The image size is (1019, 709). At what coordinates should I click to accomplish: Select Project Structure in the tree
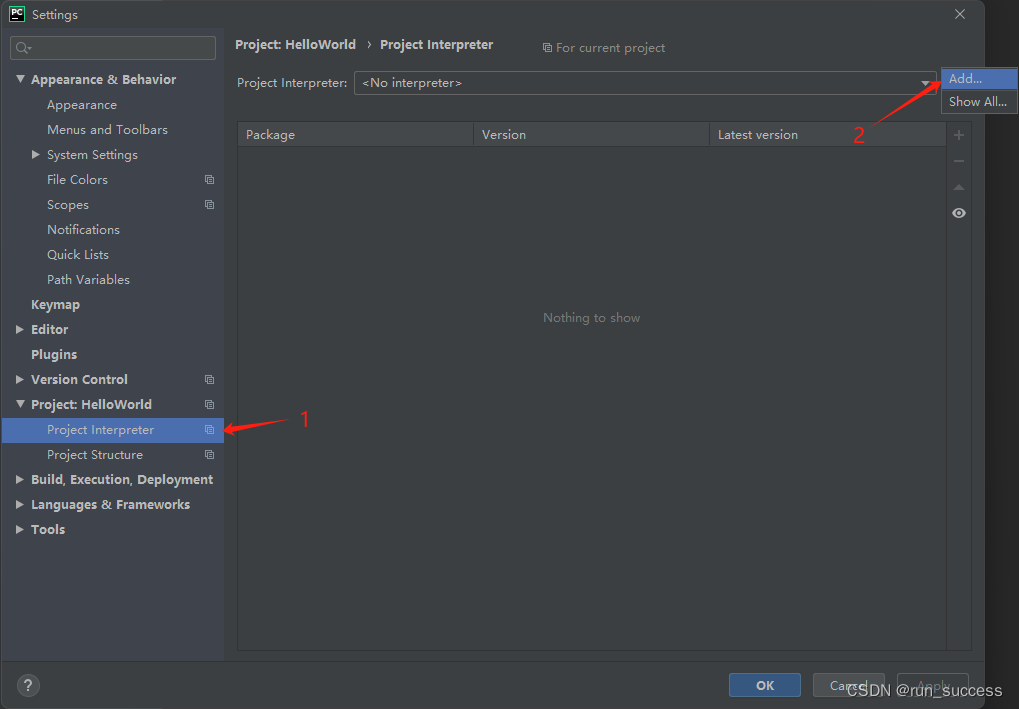[x=95, y=455]
